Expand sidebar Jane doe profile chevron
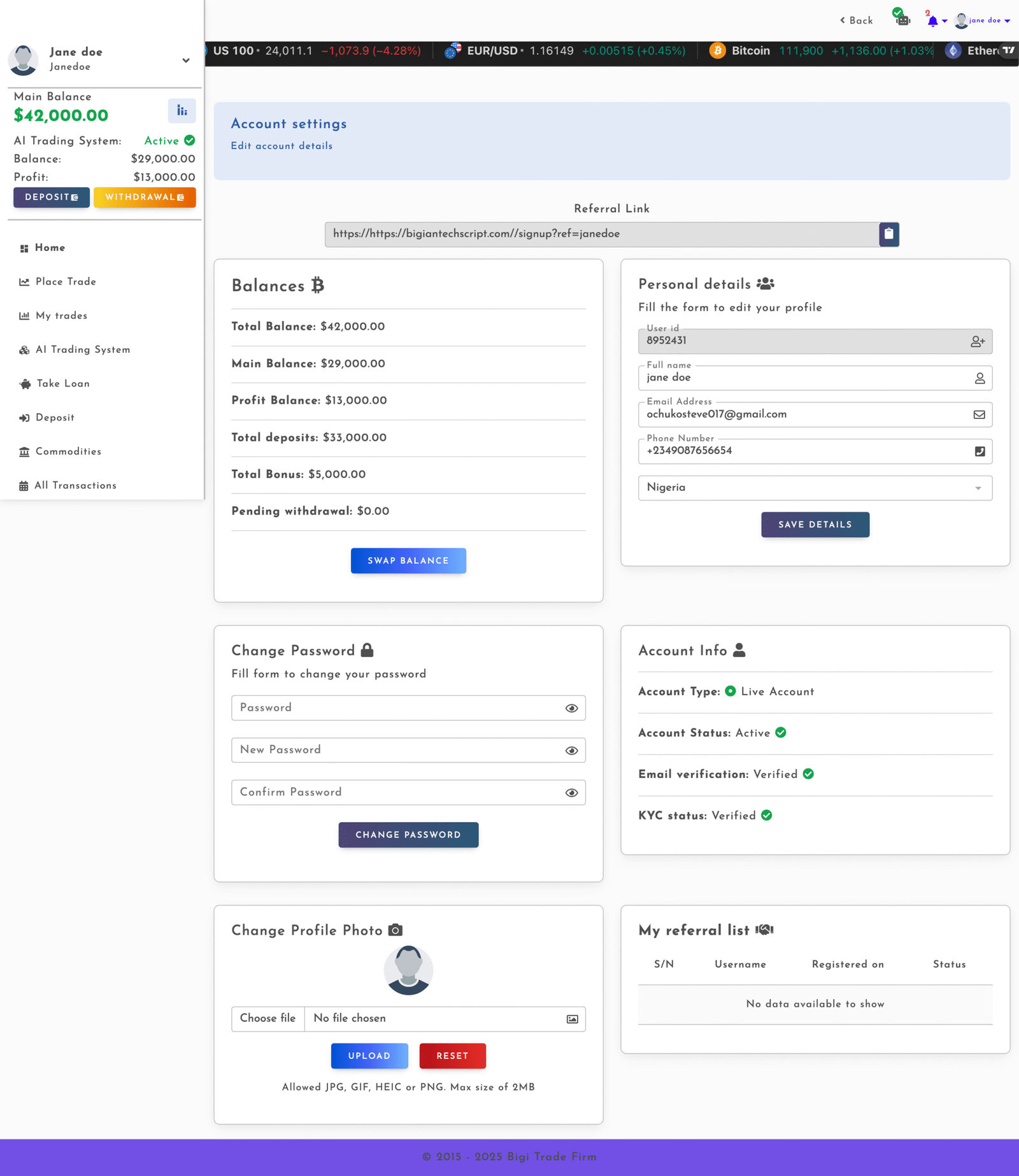 186,60
